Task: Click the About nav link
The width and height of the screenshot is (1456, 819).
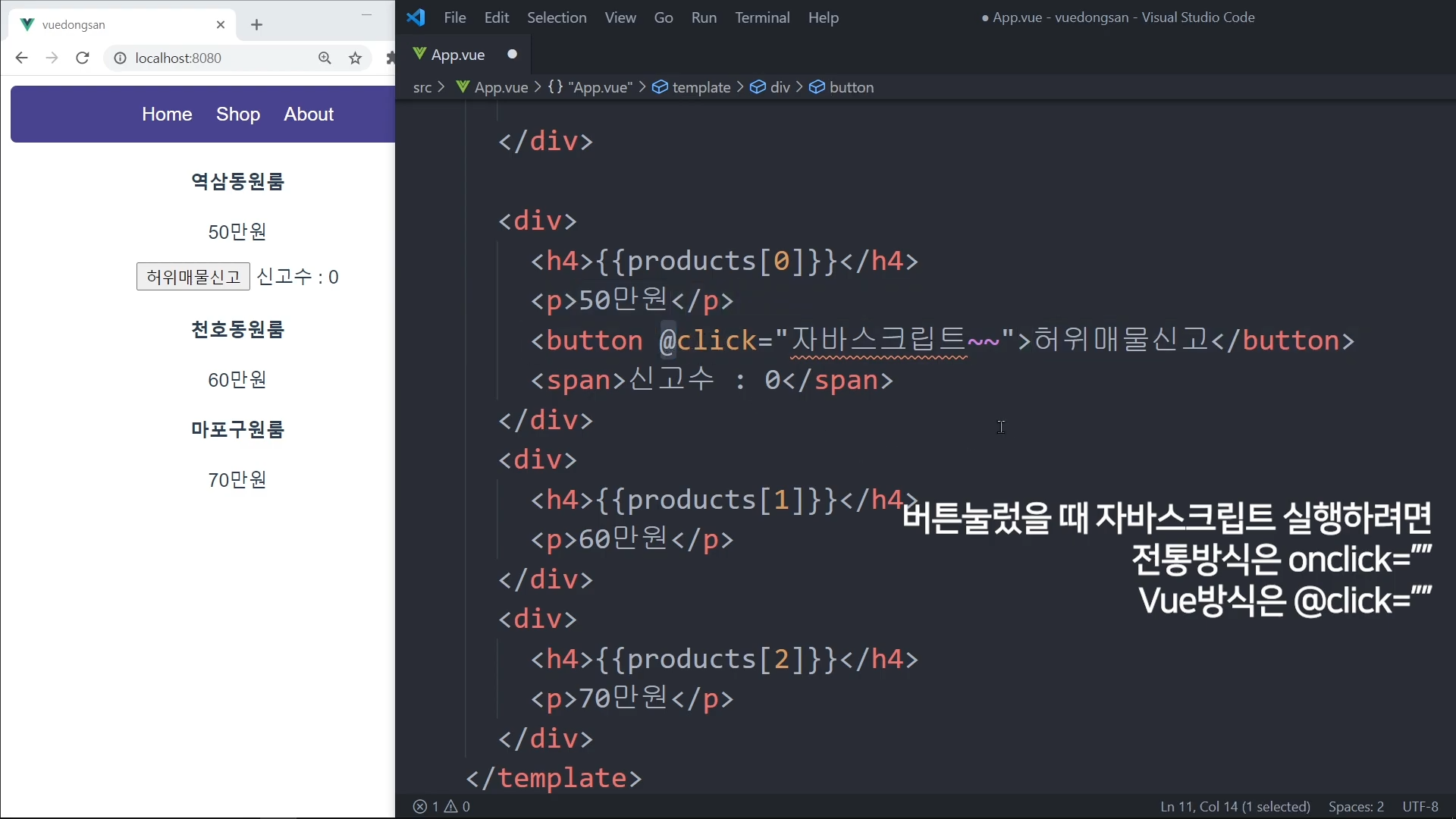Action: pyautogui.click(x=309, y=115)
